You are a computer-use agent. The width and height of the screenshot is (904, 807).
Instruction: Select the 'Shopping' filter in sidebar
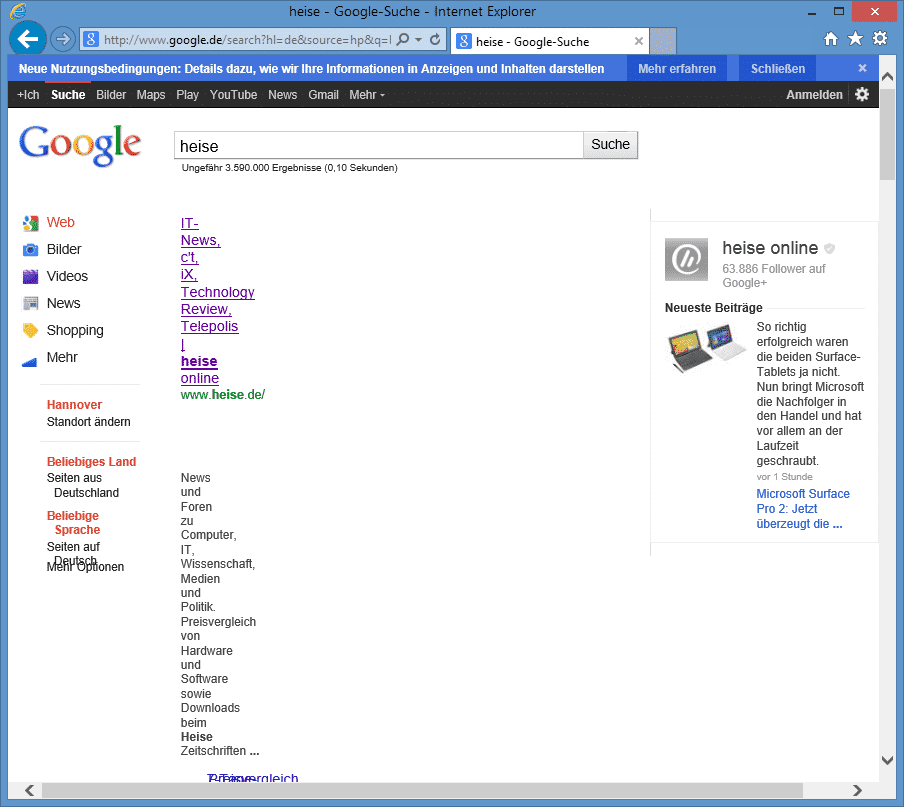tap(75, 330)
